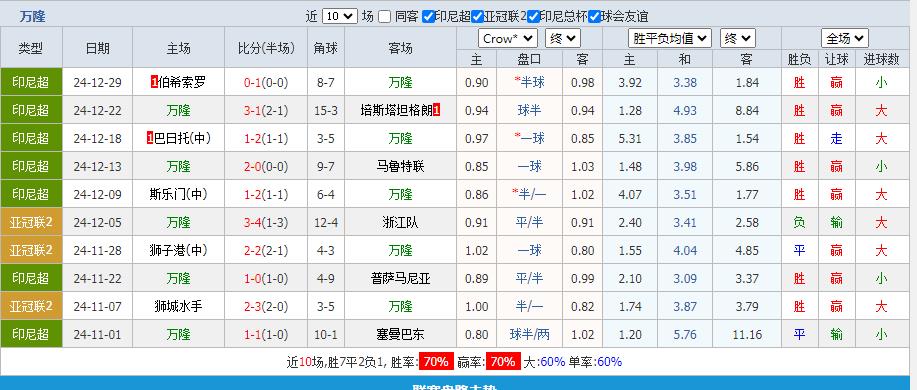Click score 2-3(2-0) versus 狮城水手
This screenshot has height=390, width=917.
click(266, 306)
